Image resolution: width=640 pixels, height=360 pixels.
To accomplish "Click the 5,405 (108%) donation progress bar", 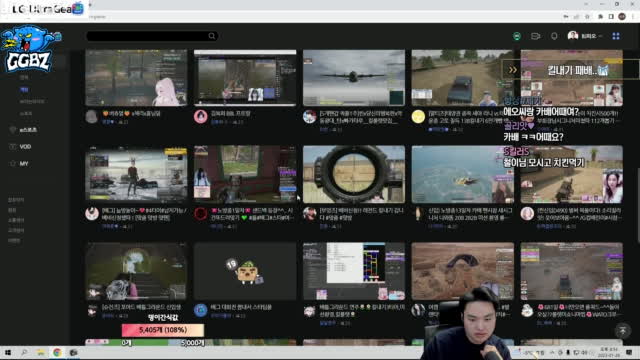I will pos(163,330).
